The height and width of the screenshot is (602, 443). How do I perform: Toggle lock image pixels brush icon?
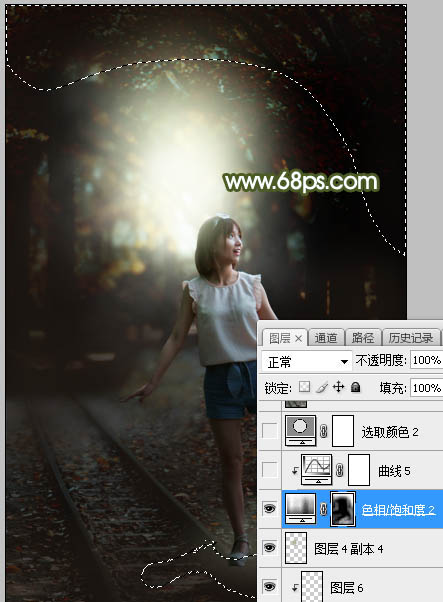tap(322, 387)
